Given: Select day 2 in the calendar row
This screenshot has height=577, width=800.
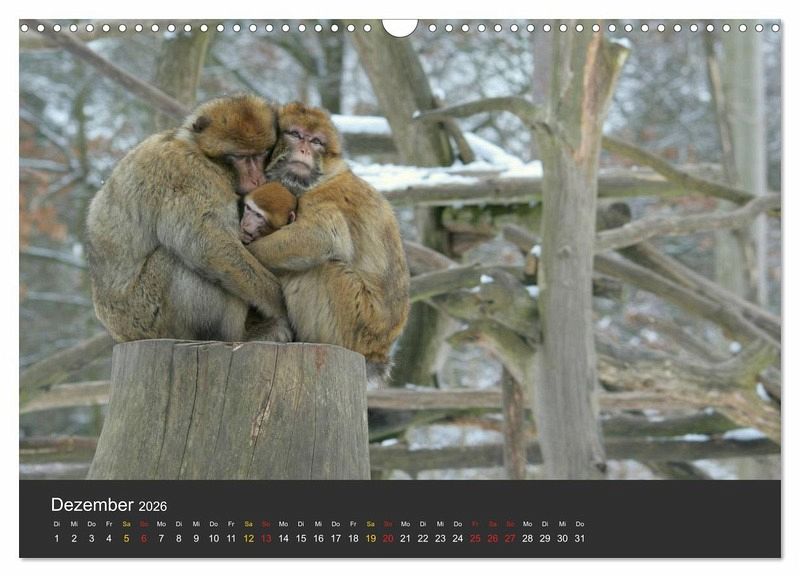Looking at the screenshot, I should (x=74, y=538).
